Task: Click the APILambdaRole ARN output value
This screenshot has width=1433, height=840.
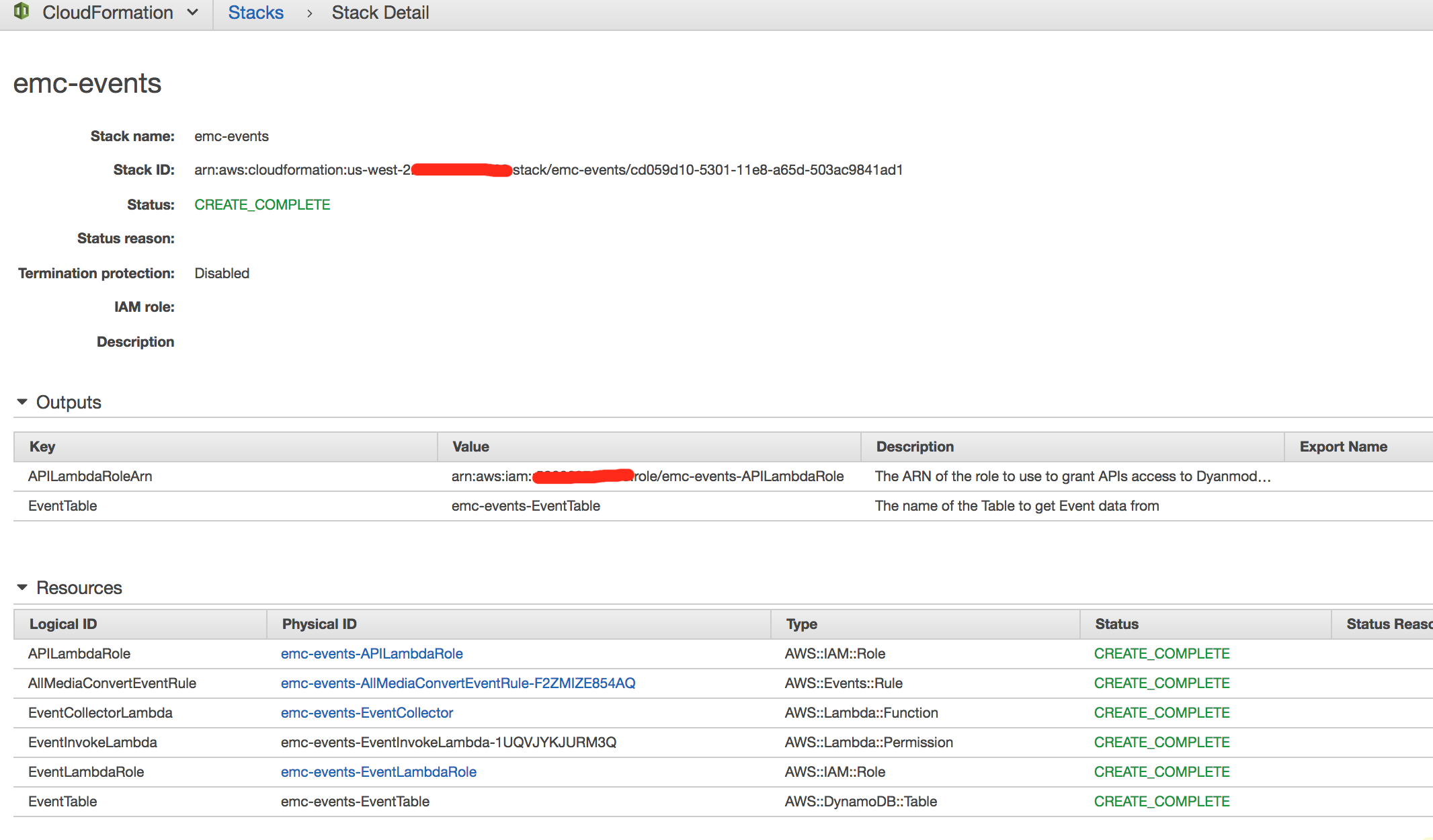Action: tap(647, 476)
